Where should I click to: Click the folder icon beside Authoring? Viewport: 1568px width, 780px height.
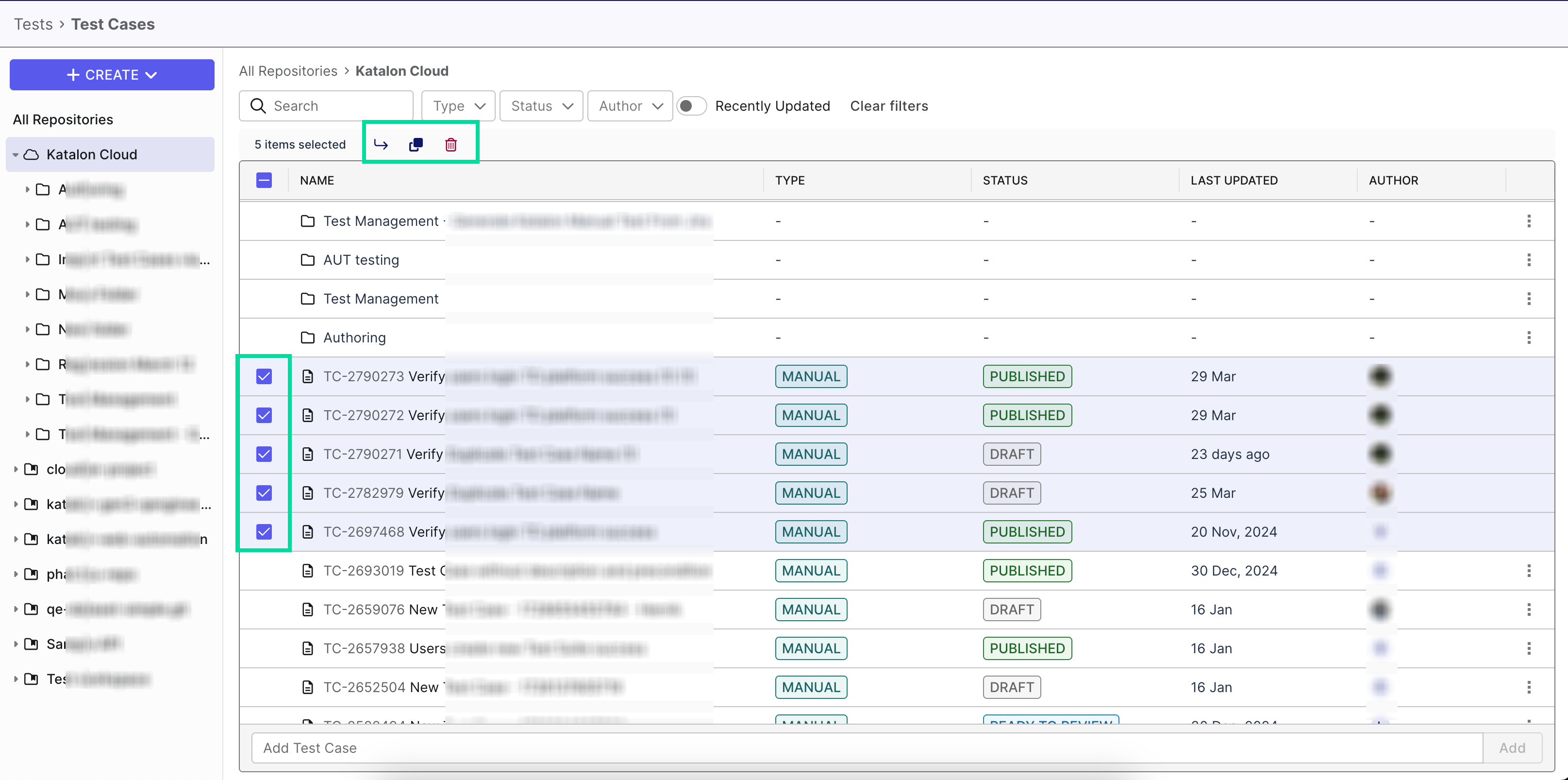(x=308, y=337)
